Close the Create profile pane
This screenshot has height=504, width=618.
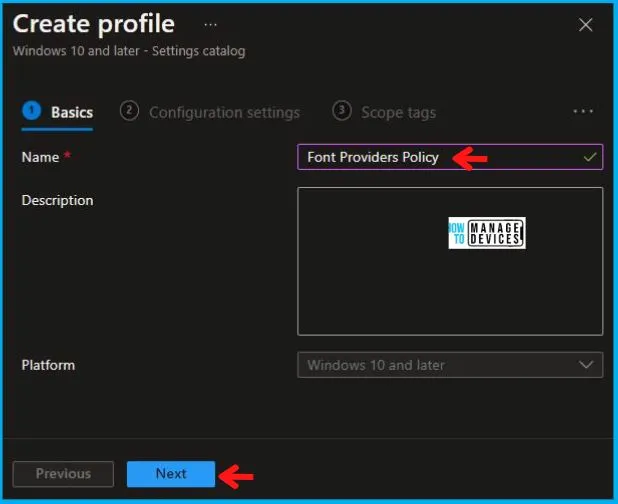586,25
